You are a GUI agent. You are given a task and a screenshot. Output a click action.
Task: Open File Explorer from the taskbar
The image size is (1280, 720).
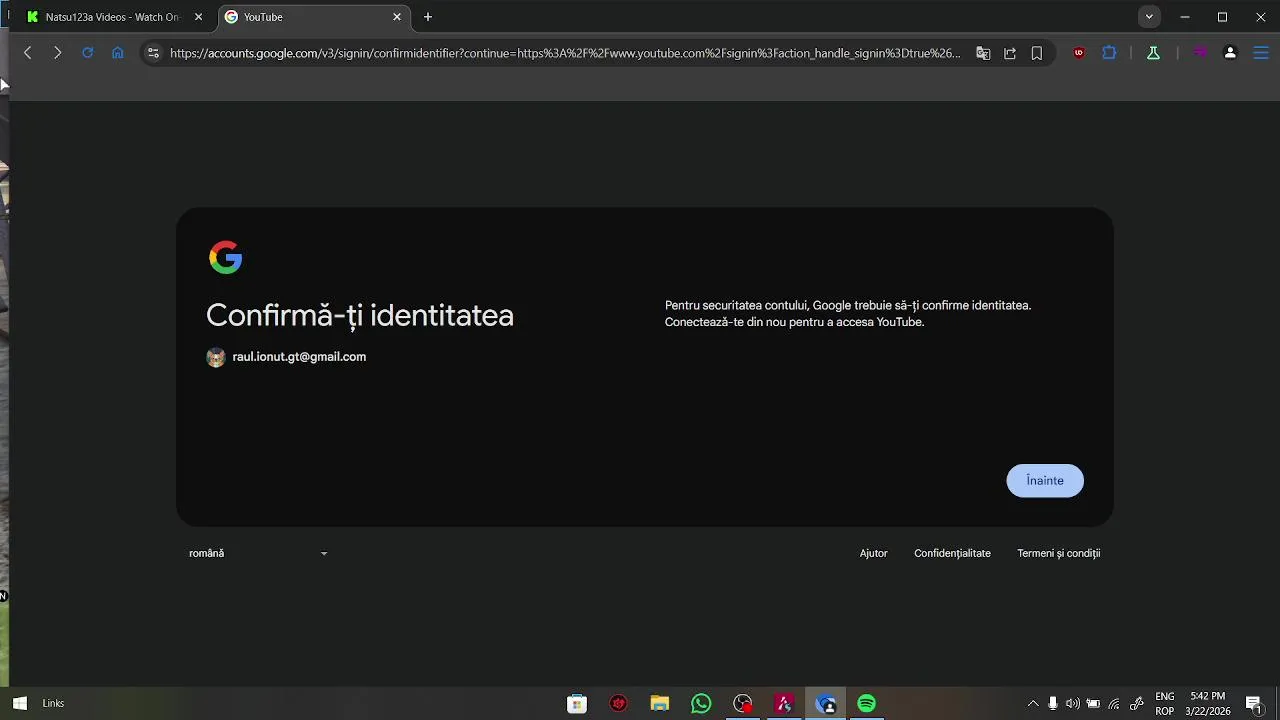659,704
